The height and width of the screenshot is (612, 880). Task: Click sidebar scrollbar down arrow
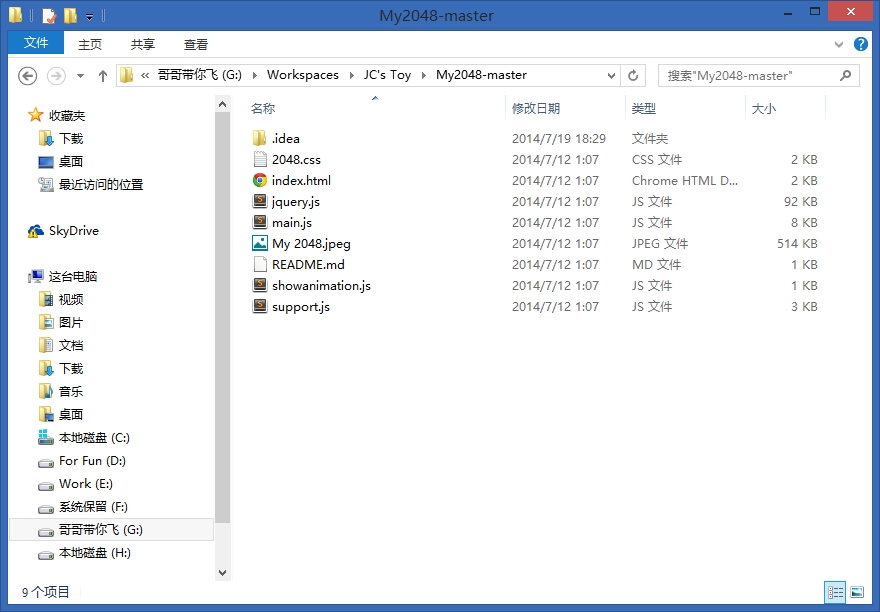pyautogui.click(x=222, y=573)
